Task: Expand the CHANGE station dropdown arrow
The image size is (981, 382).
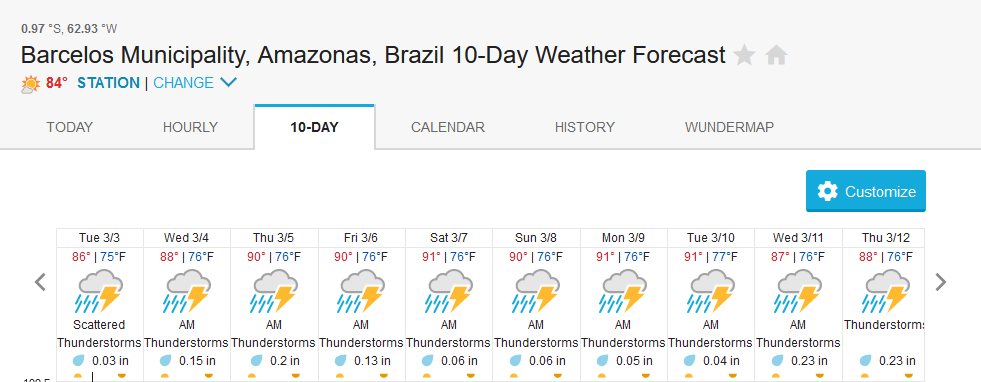Action: point(229,83)
